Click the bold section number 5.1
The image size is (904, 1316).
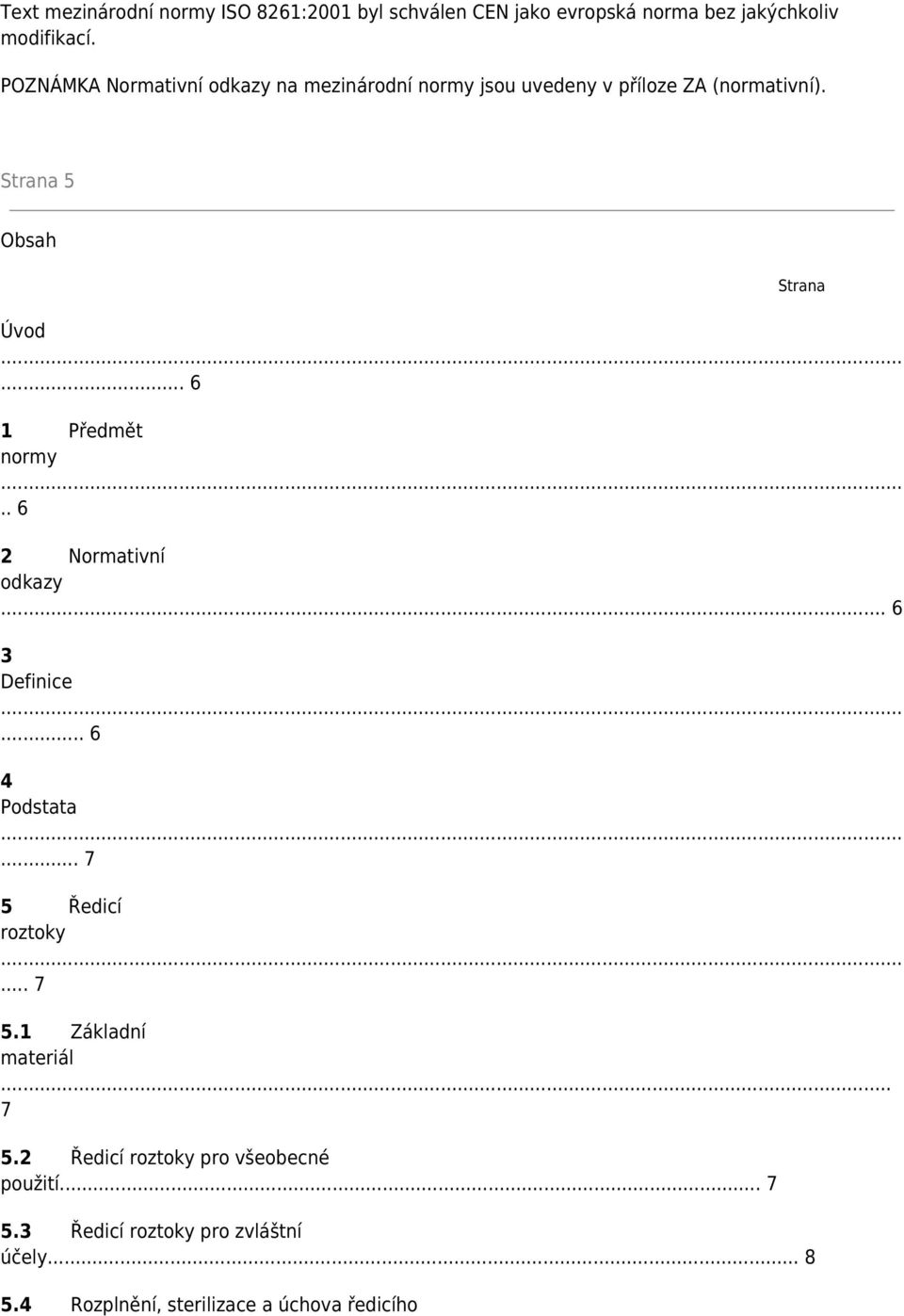16,1032
